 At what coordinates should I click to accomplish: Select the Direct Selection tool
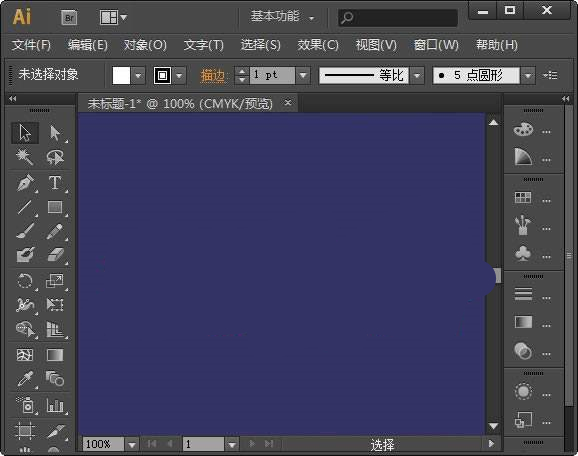pyautogui.click(x=55, y=133)
